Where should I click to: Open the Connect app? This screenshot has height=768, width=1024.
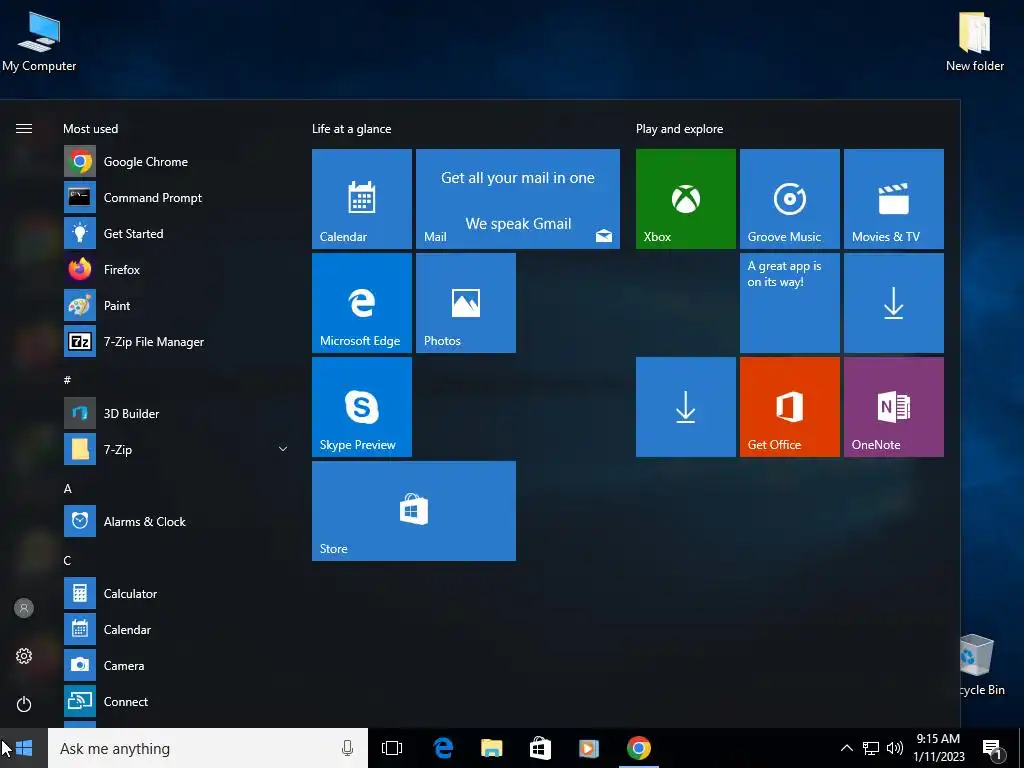click(175, 701)
